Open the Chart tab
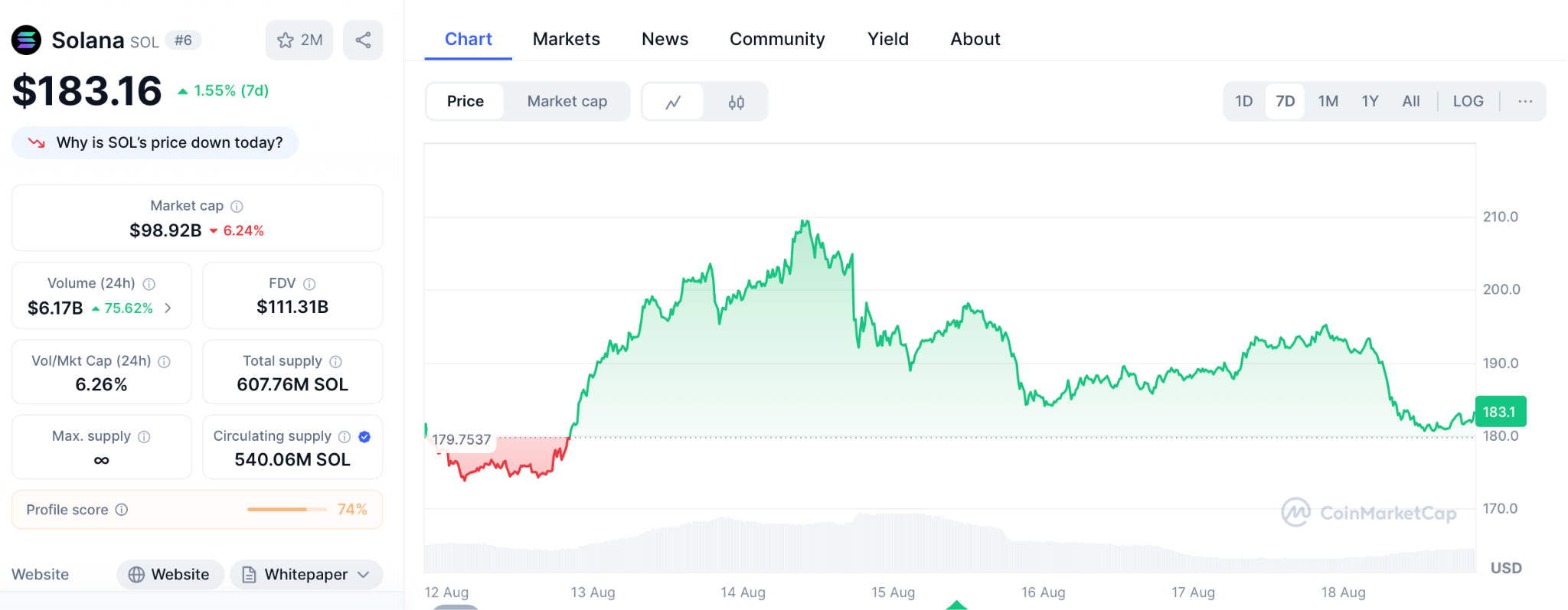This screenshot has width=1568, height=610. coord(469,39)
